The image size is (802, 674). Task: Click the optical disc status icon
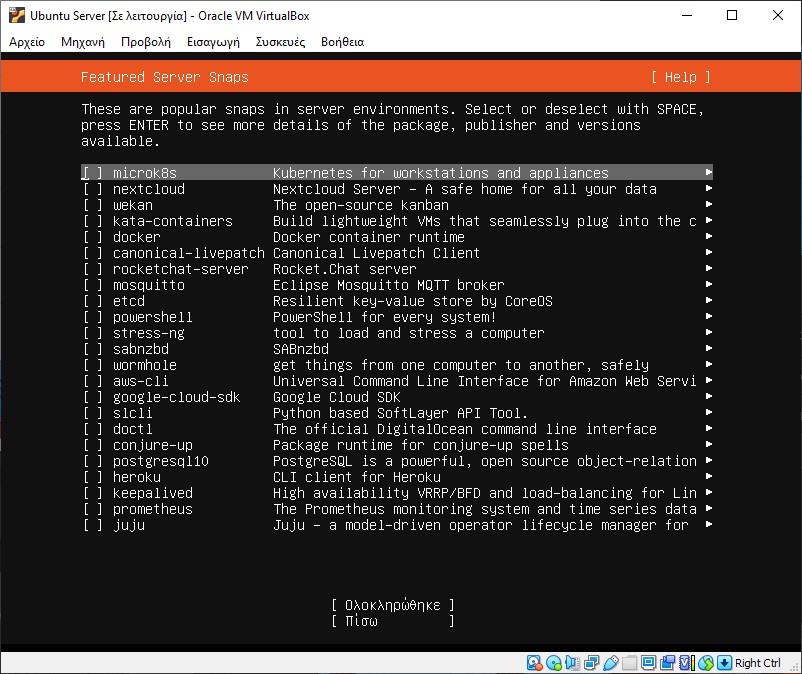point(553,663)
